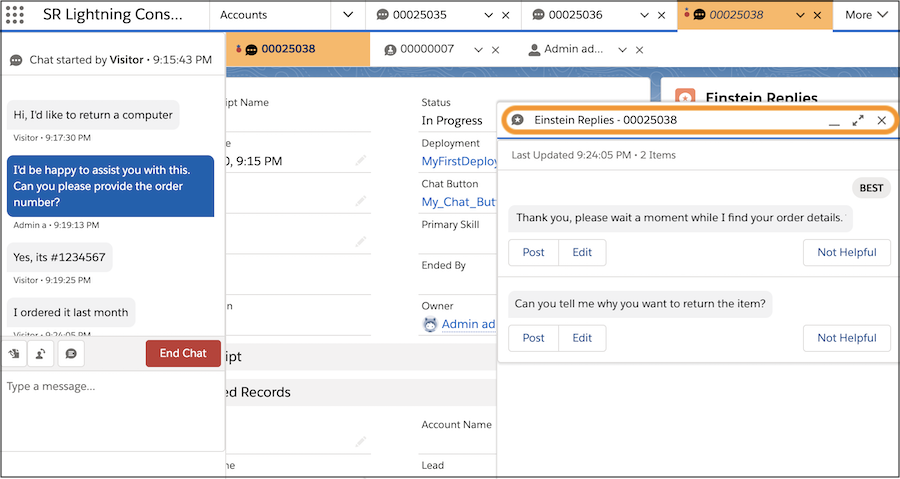Screen dimensions: 900x479
Task: Open the App Launcher grid icon
Action: (x=14, y=15)
